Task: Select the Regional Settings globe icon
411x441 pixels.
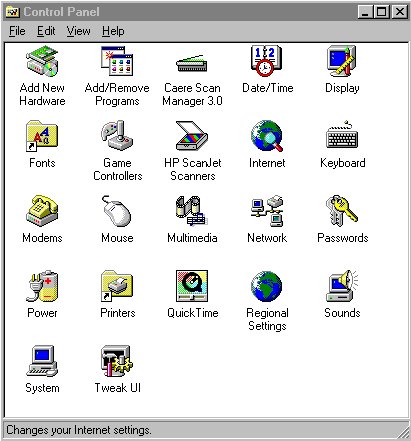Action: pos(267,286)
